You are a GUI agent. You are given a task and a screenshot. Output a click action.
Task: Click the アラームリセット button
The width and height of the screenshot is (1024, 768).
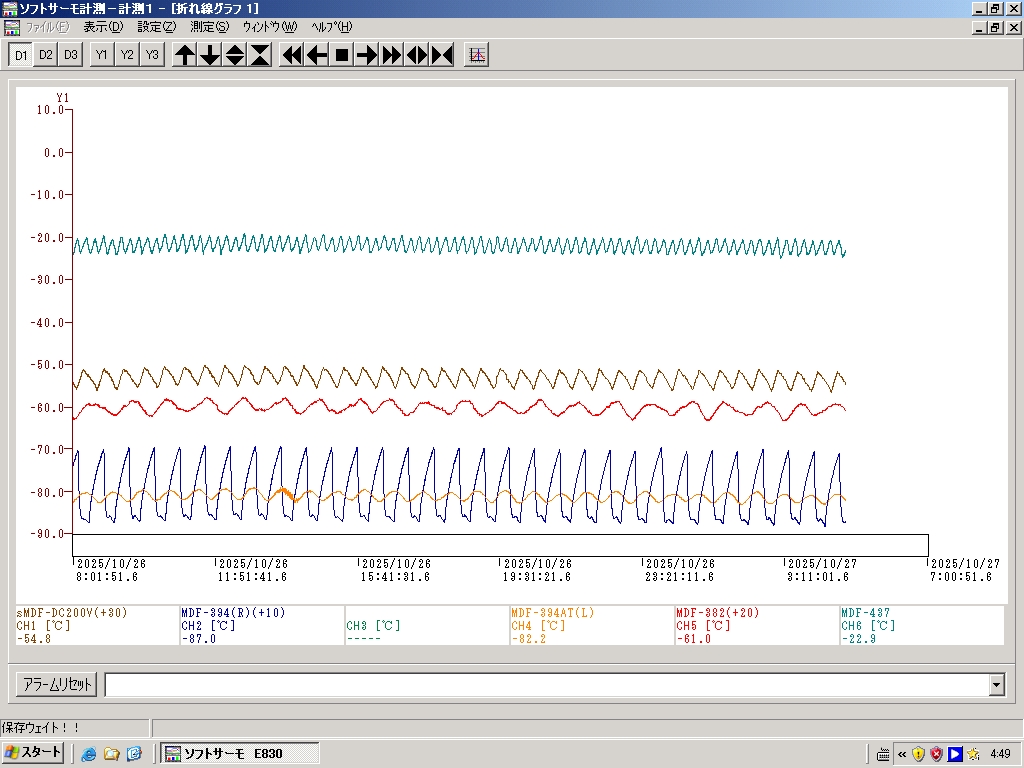[x=57, y=685]
